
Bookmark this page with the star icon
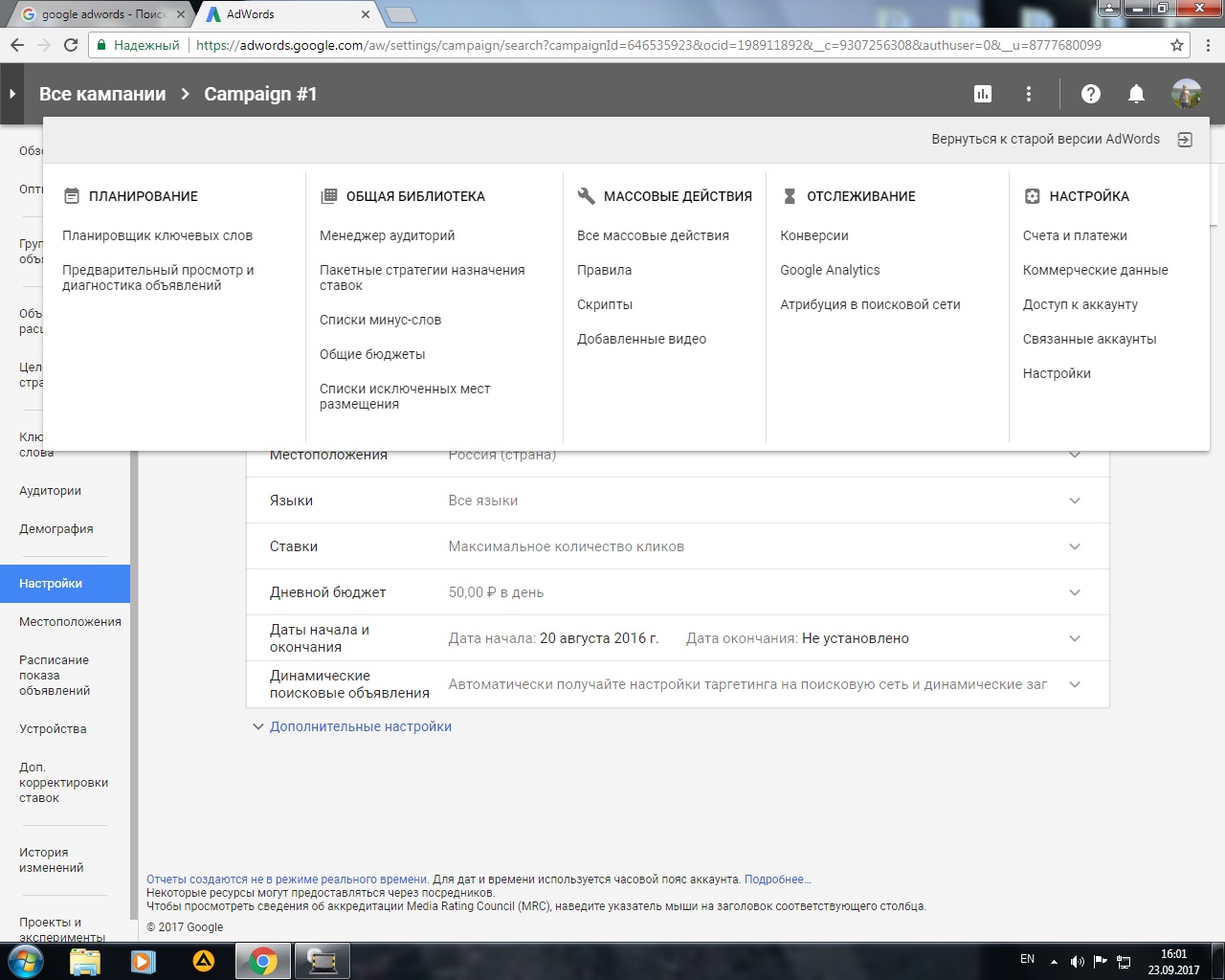coord(1177,45)
